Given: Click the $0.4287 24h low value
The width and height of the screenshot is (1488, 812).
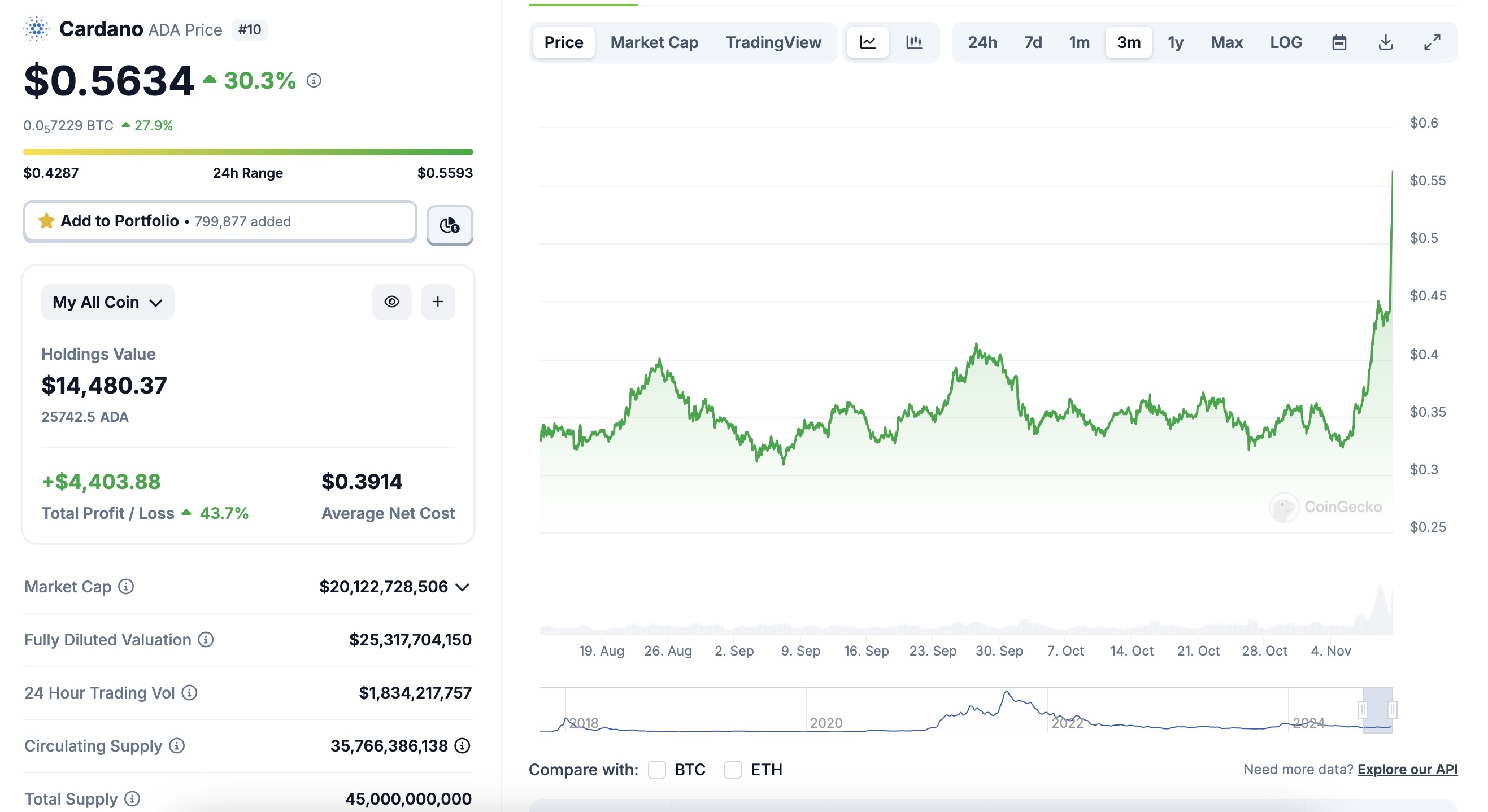Looking at the screenshot, I should tap(51, 173).
